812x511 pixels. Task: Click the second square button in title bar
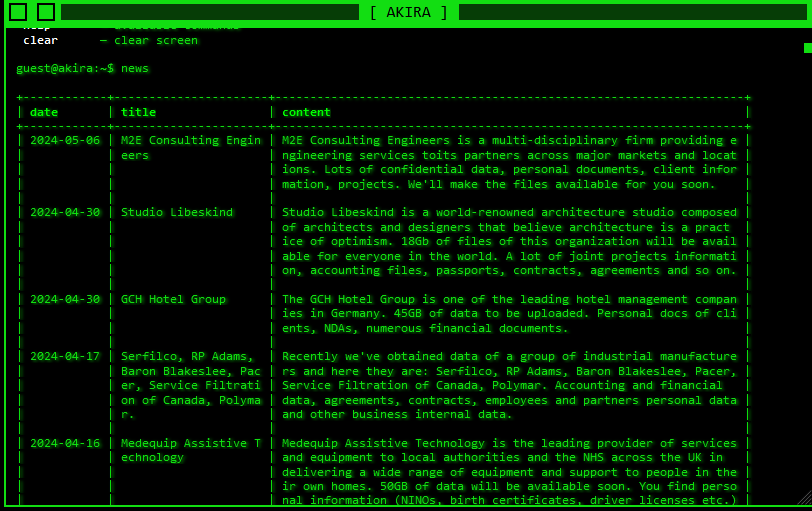tap(46, 12)
